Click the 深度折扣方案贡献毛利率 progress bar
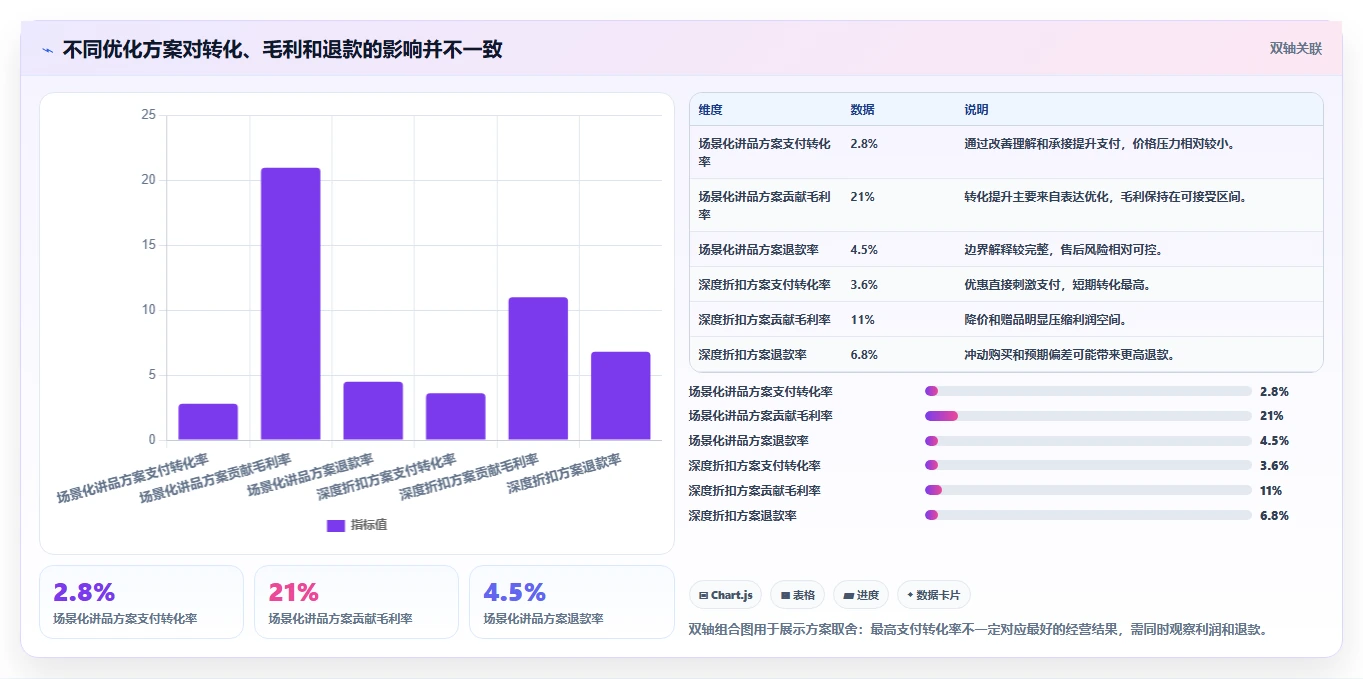 [1088, 490]
